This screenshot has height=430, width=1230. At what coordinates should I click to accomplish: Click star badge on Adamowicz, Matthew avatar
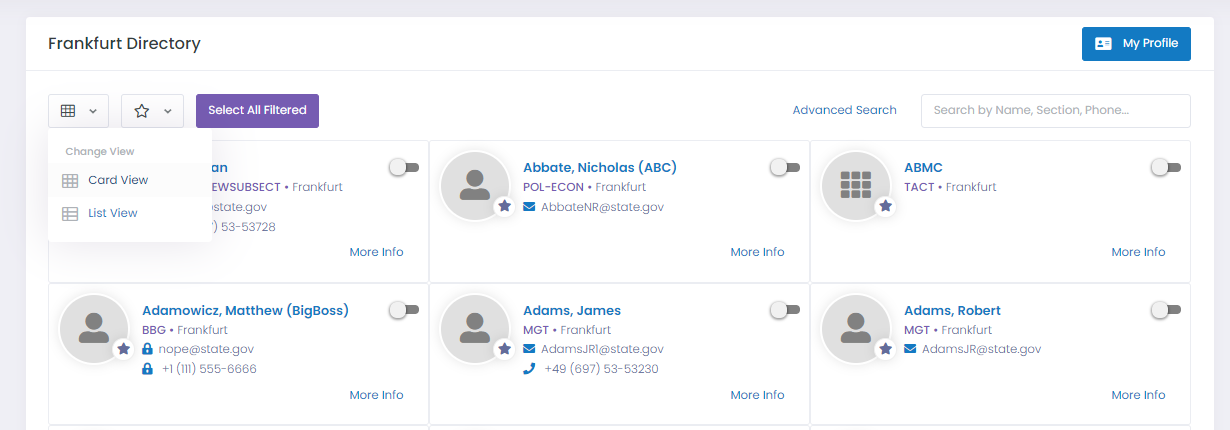(124, 349)
